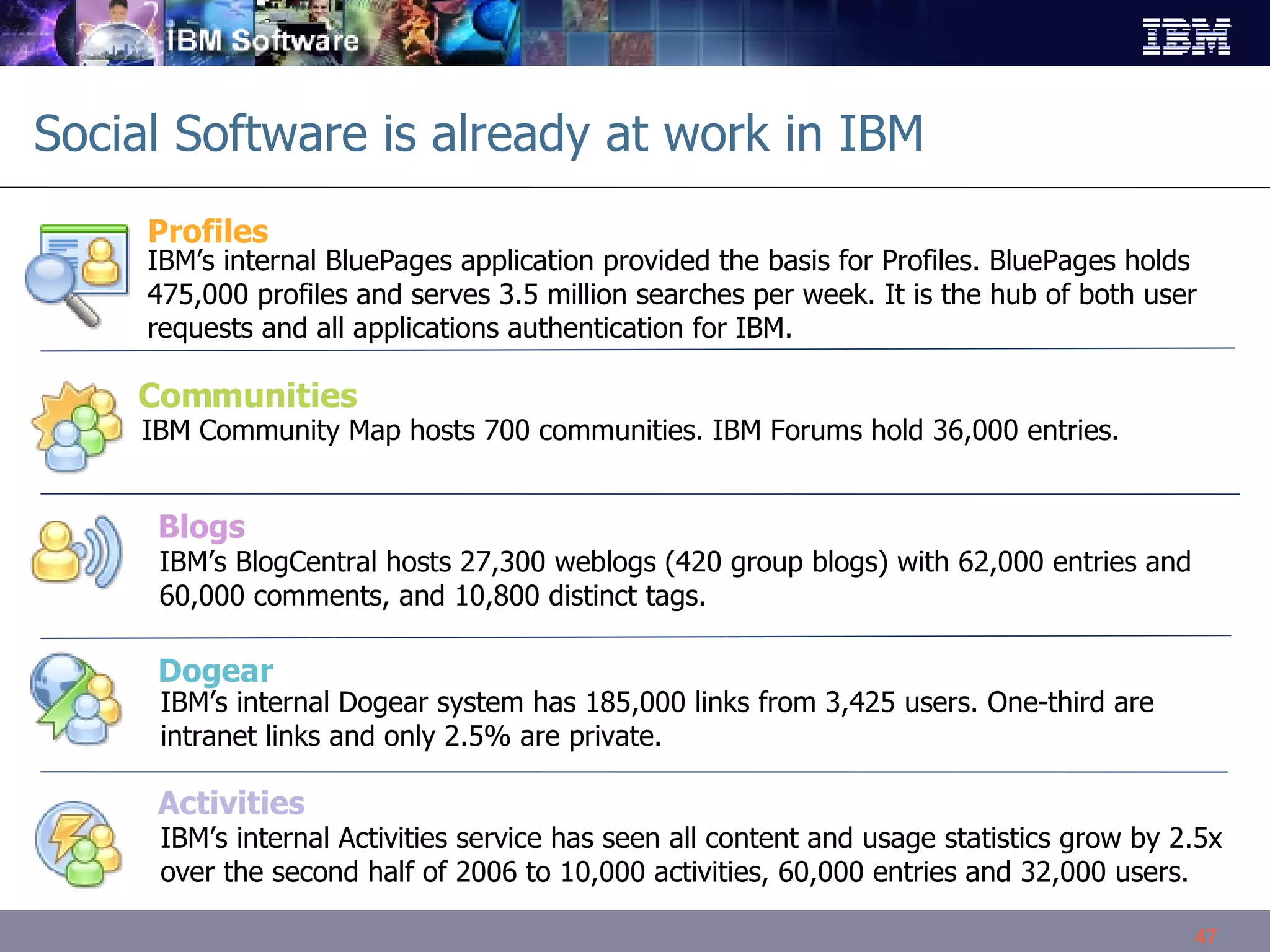
Task: Click the slide number 47
Action: (x=1206, y=936)
